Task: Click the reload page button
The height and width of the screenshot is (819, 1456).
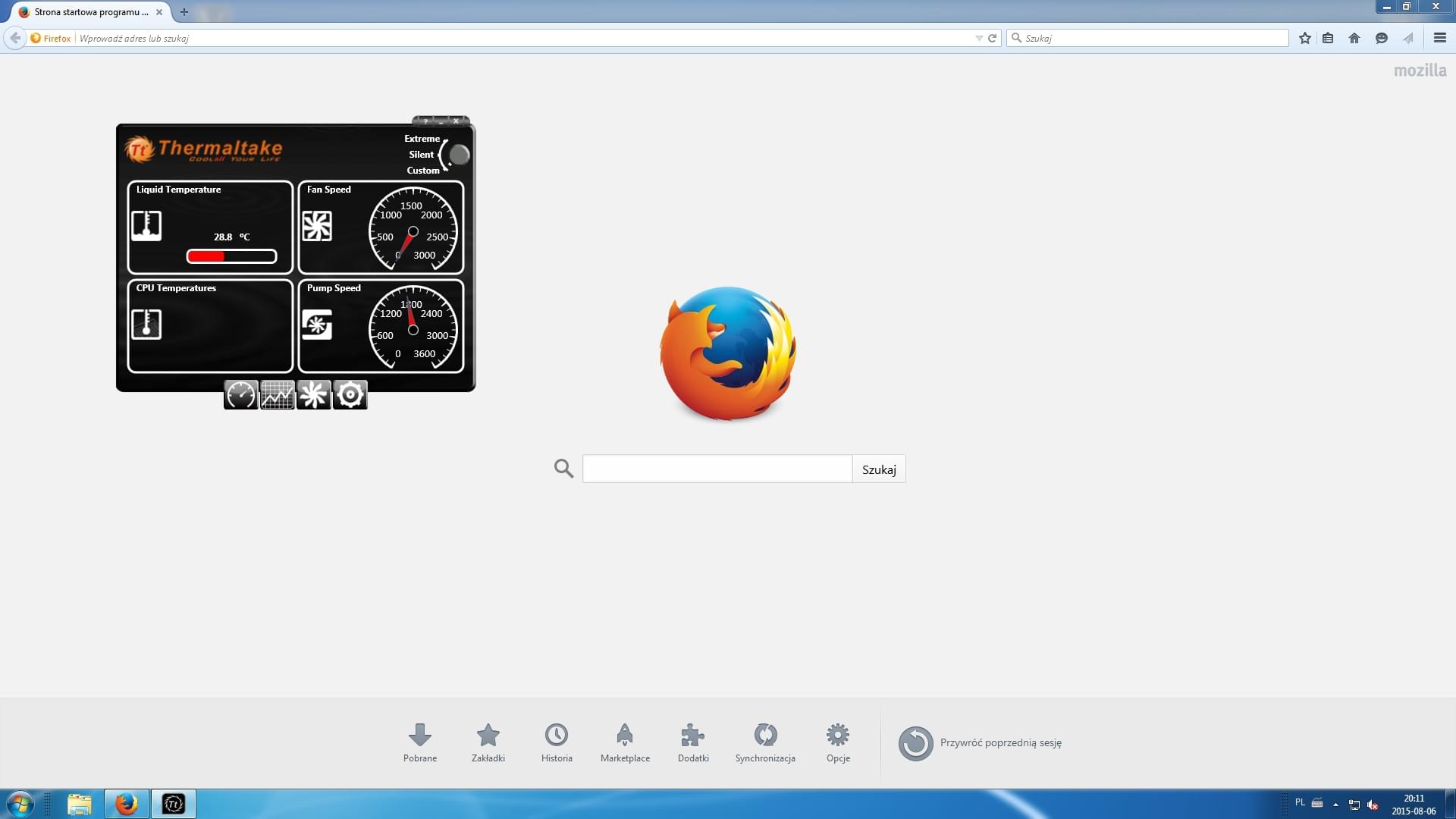Action: (x=992, y=38)
